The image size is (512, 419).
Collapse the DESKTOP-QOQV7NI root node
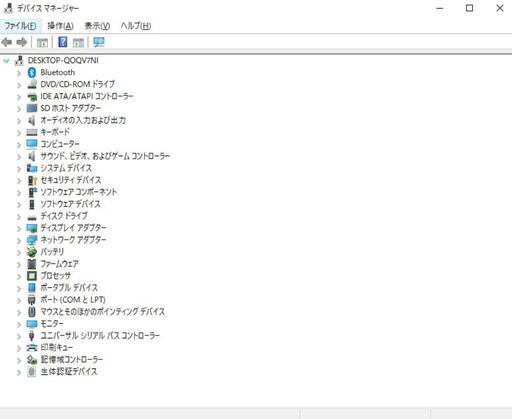point(6,60)
